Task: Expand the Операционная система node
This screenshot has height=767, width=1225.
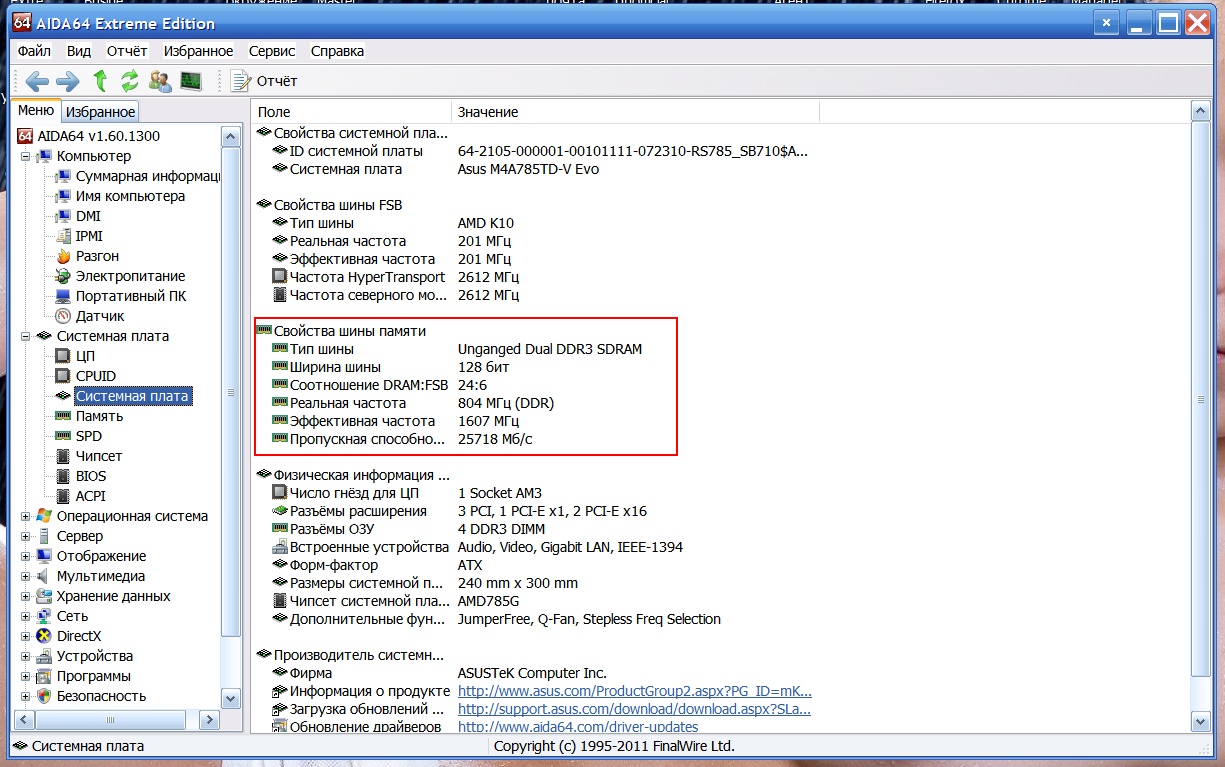Action: click(x=26, y=517)
